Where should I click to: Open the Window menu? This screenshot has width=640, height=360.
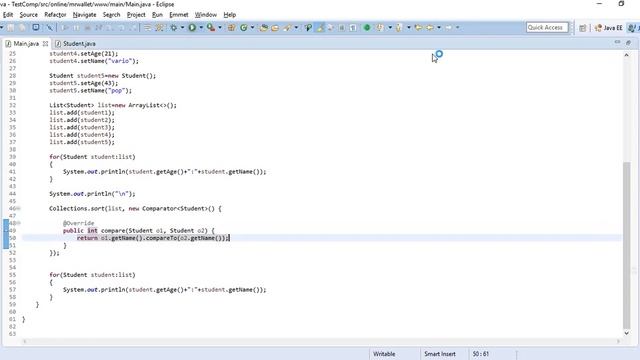[206, 15]
